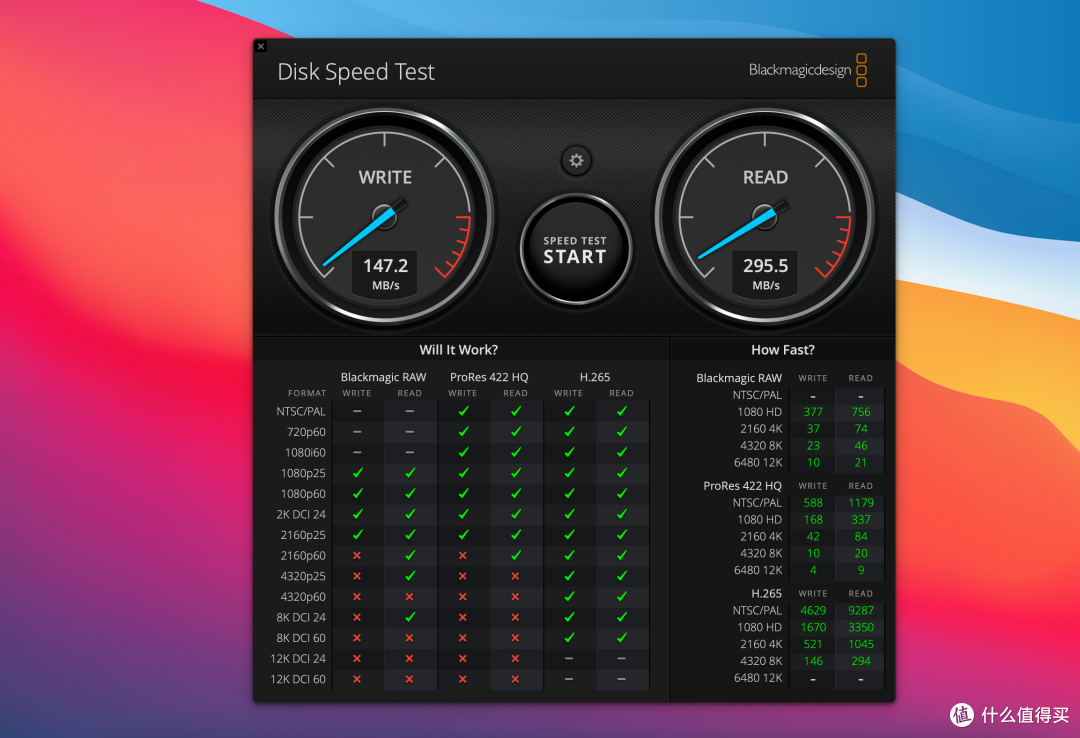Viewport: 1080px width, 738px height.
Task: Click the ProRes 422 HQ read checkmark for 2160p60
Action: coord(516,555)
